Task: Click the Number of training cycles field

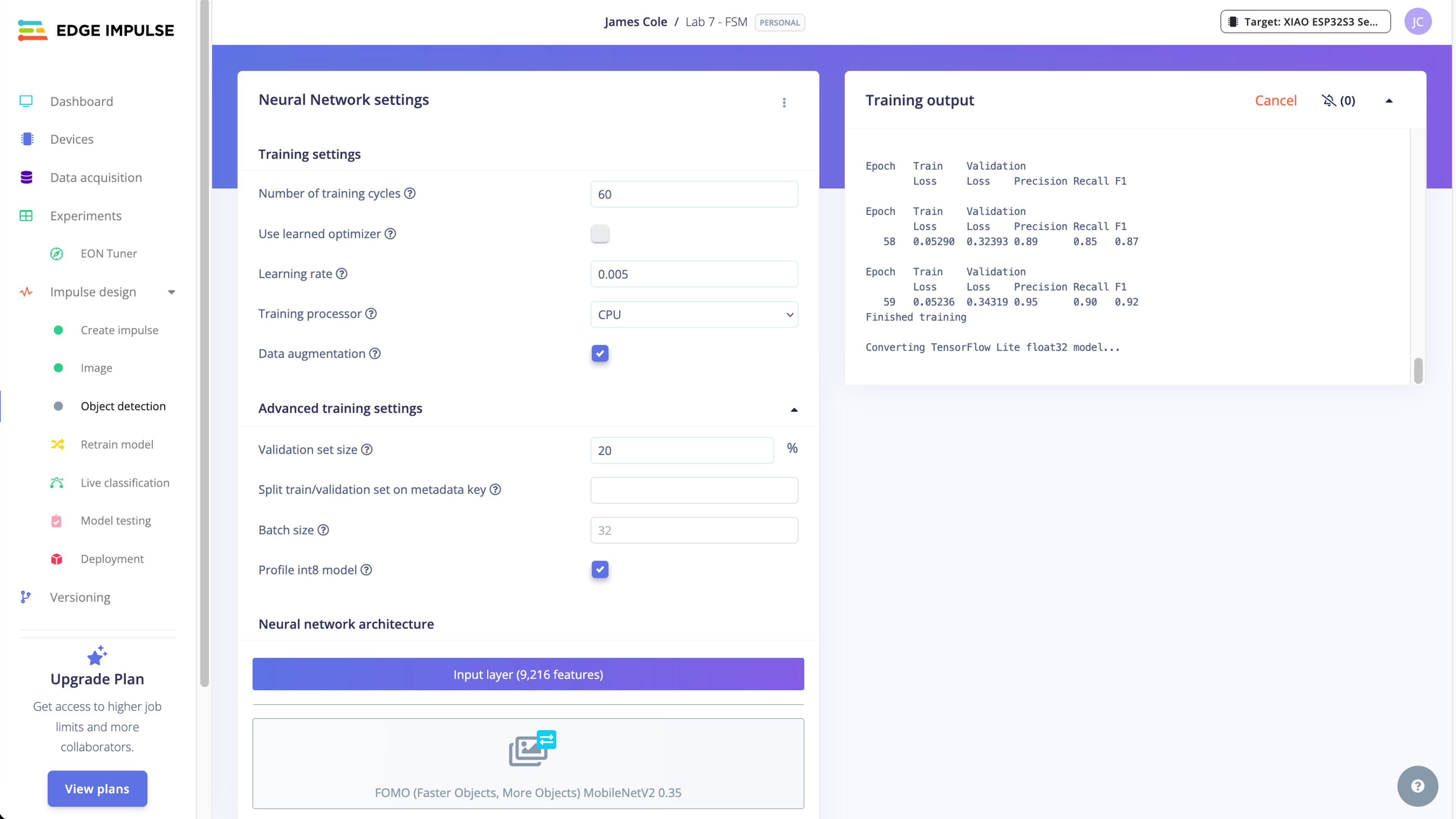Action: click(693, 194)
